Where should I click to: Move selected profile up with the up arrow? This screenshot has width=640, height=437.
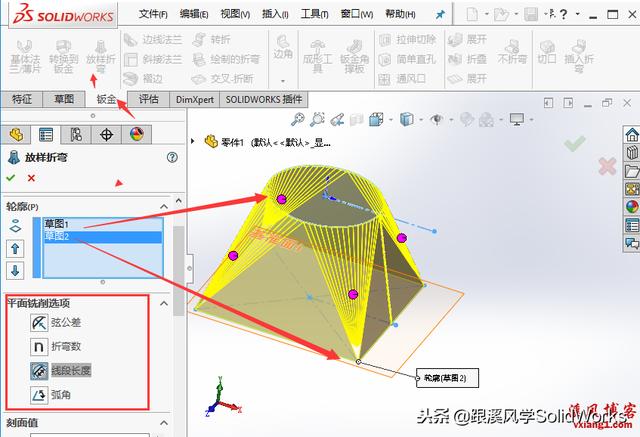[15, 248]
